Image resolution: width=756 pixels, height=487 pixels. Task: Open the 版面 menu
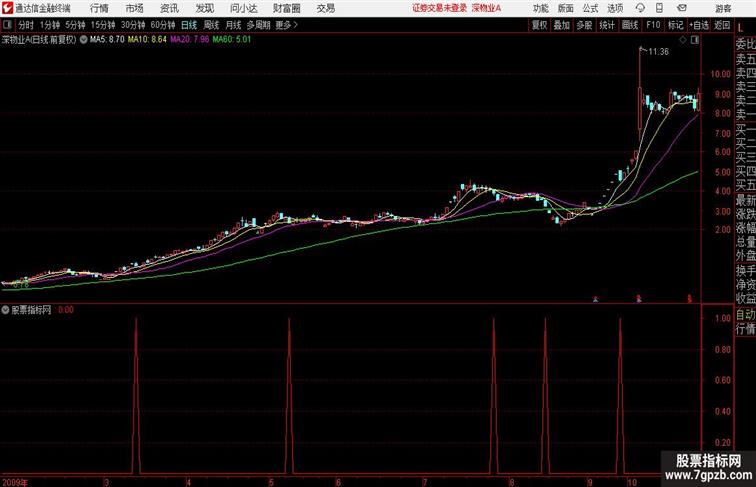coord(565,8)
